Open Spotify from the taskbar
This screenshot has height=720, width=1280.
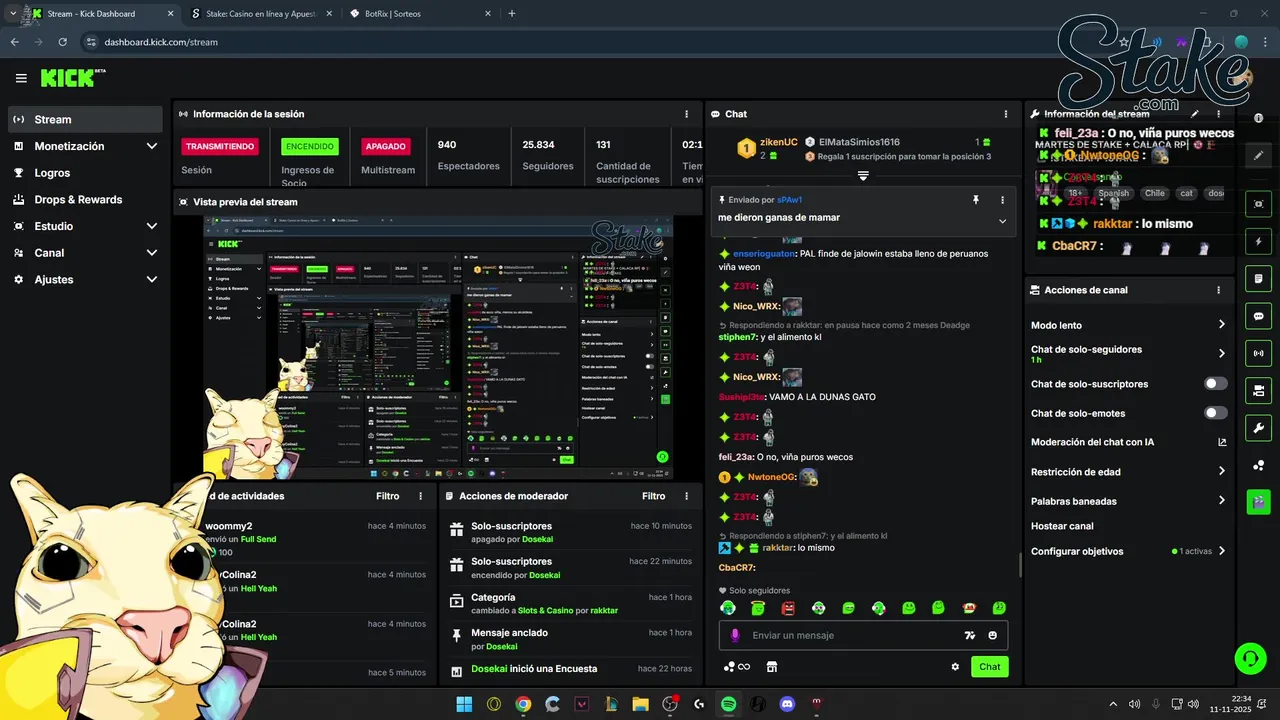click(x=729, y=704)
